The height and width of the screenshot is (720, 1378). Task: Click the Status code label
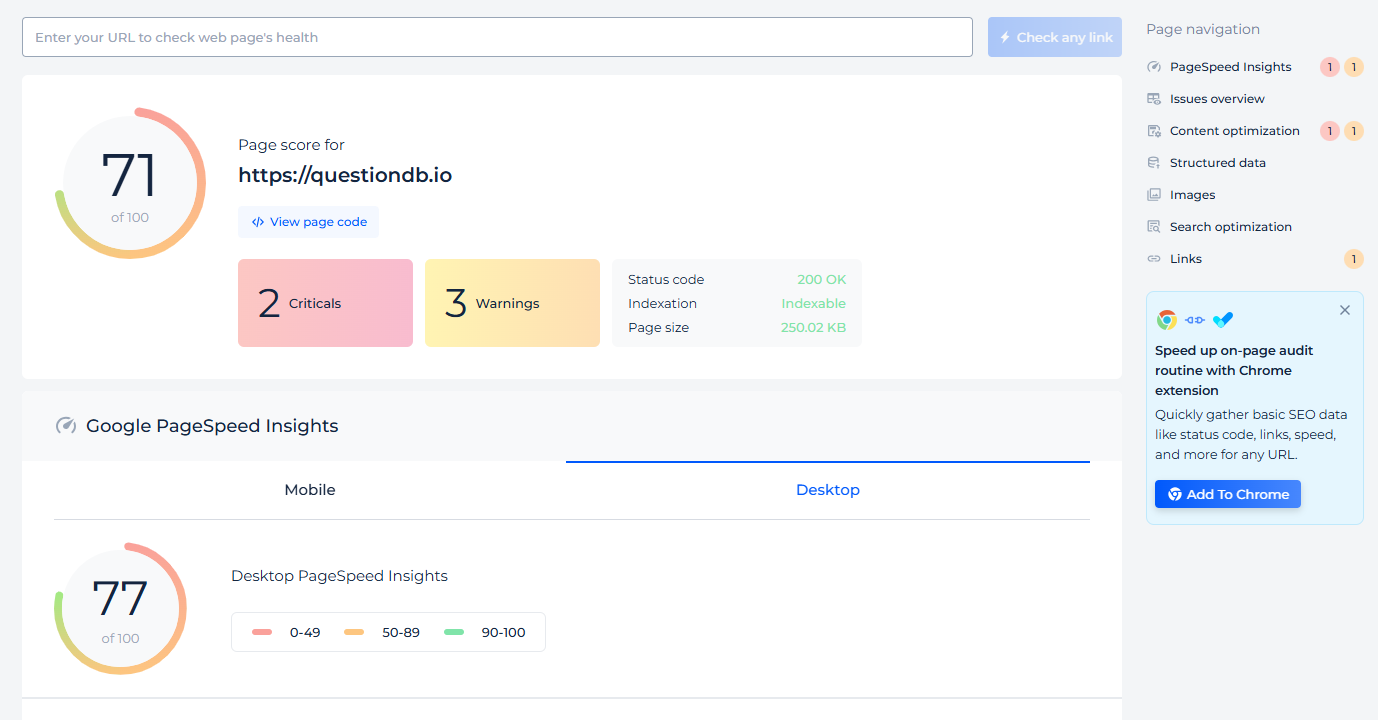click(x=666, y=280)
